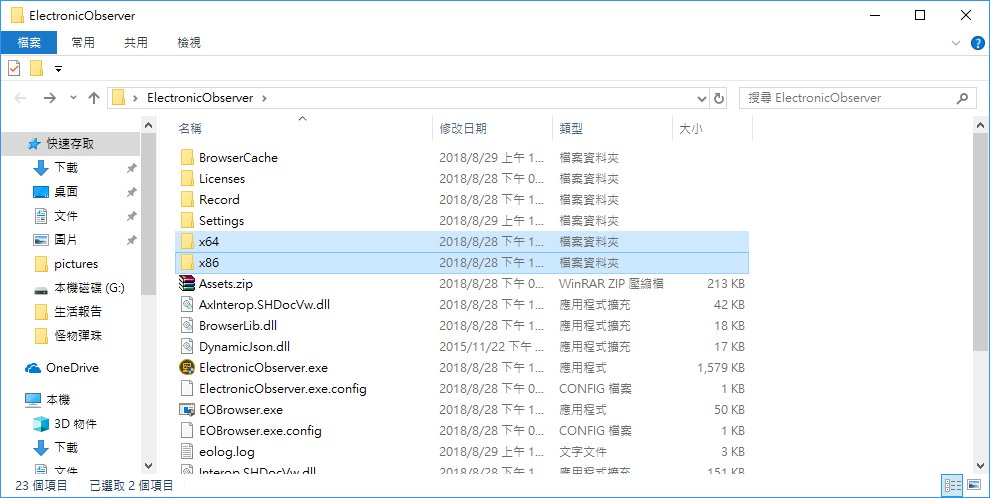Screen dimensions: 990x498
Task: Select the EOBrowser.exe.config file icon
Action: tap(187, 430)
